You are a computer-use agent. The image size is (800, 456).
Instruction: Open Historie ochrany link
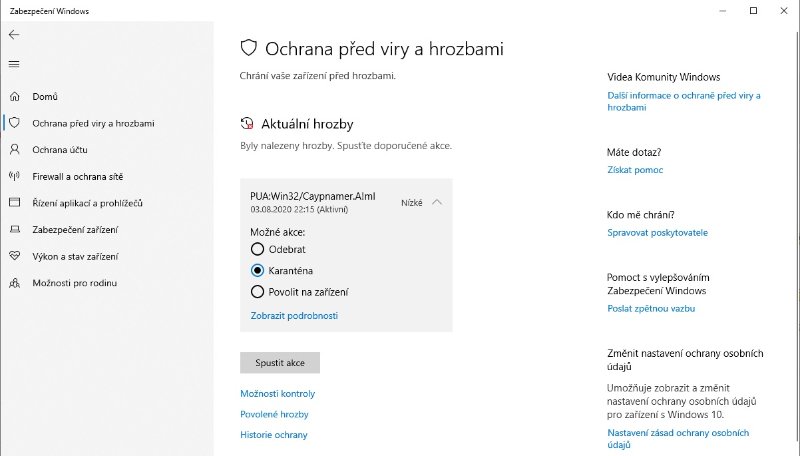click(274, 435)
